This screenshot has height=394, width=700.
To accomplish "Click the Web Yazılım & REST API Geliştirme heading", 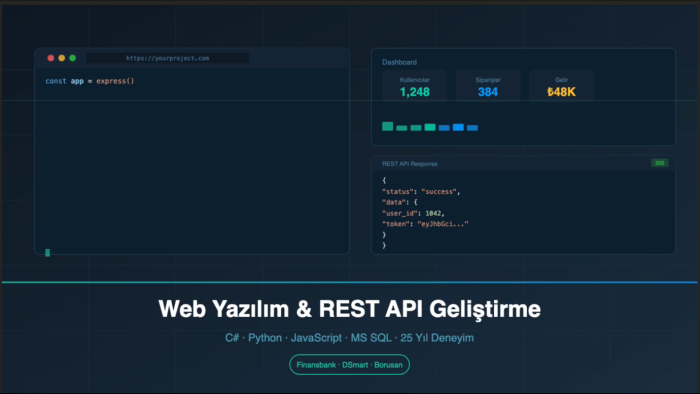I will (350, 309).
